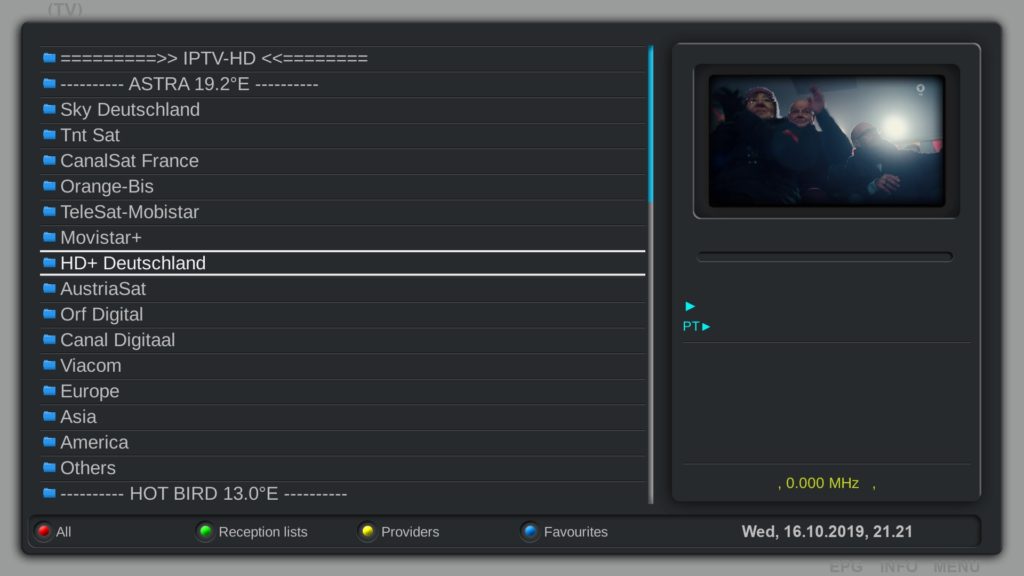1024x576 pixels.
Task: Click the folder icon beside America
Action: (x=49, y=442)
